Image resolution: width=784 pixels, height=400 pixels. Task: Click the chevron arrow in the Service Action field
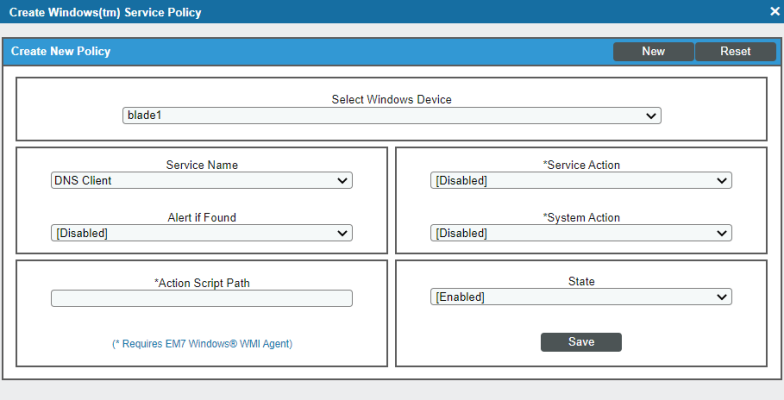pyautogui.click(x=722, y=181)
